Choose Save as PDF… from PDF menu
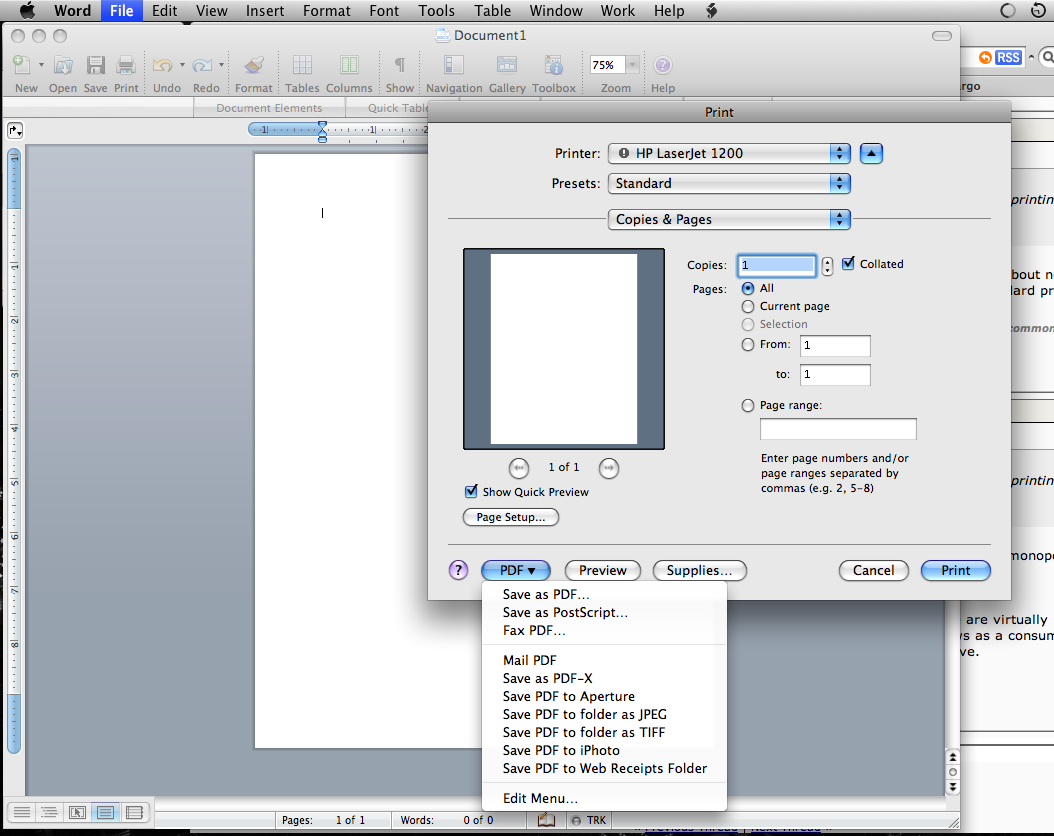The height and width of the screenshot is (836, 1054). (546, 595)
